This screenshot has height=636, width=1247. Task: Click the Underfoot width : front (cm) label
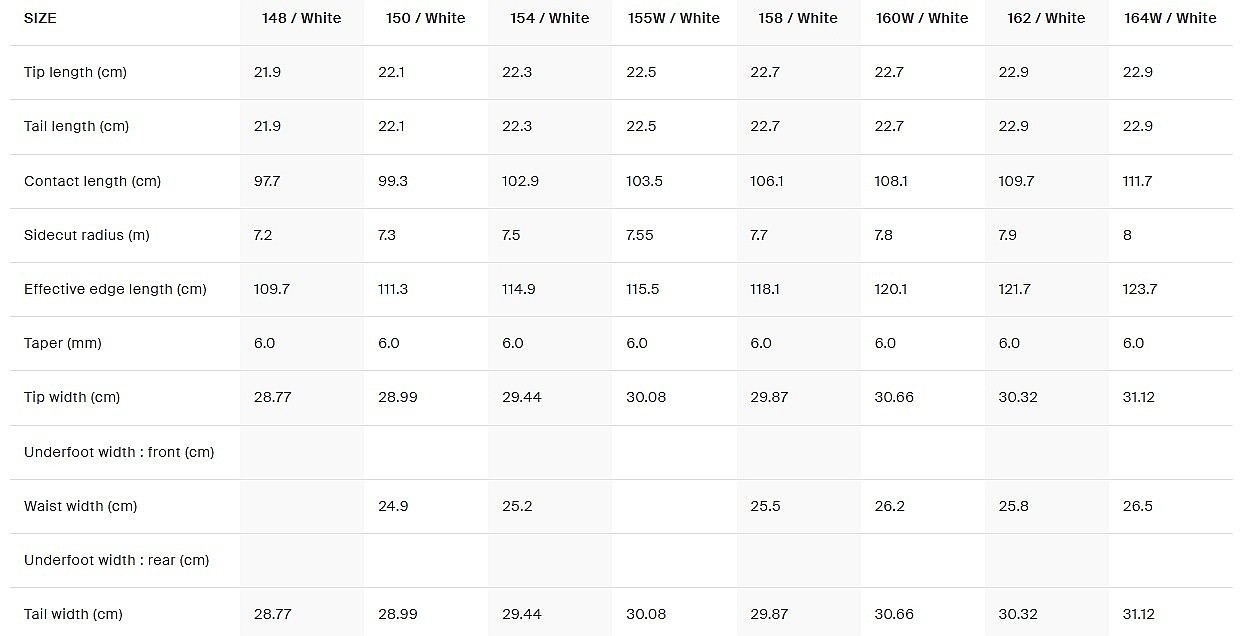119,452
